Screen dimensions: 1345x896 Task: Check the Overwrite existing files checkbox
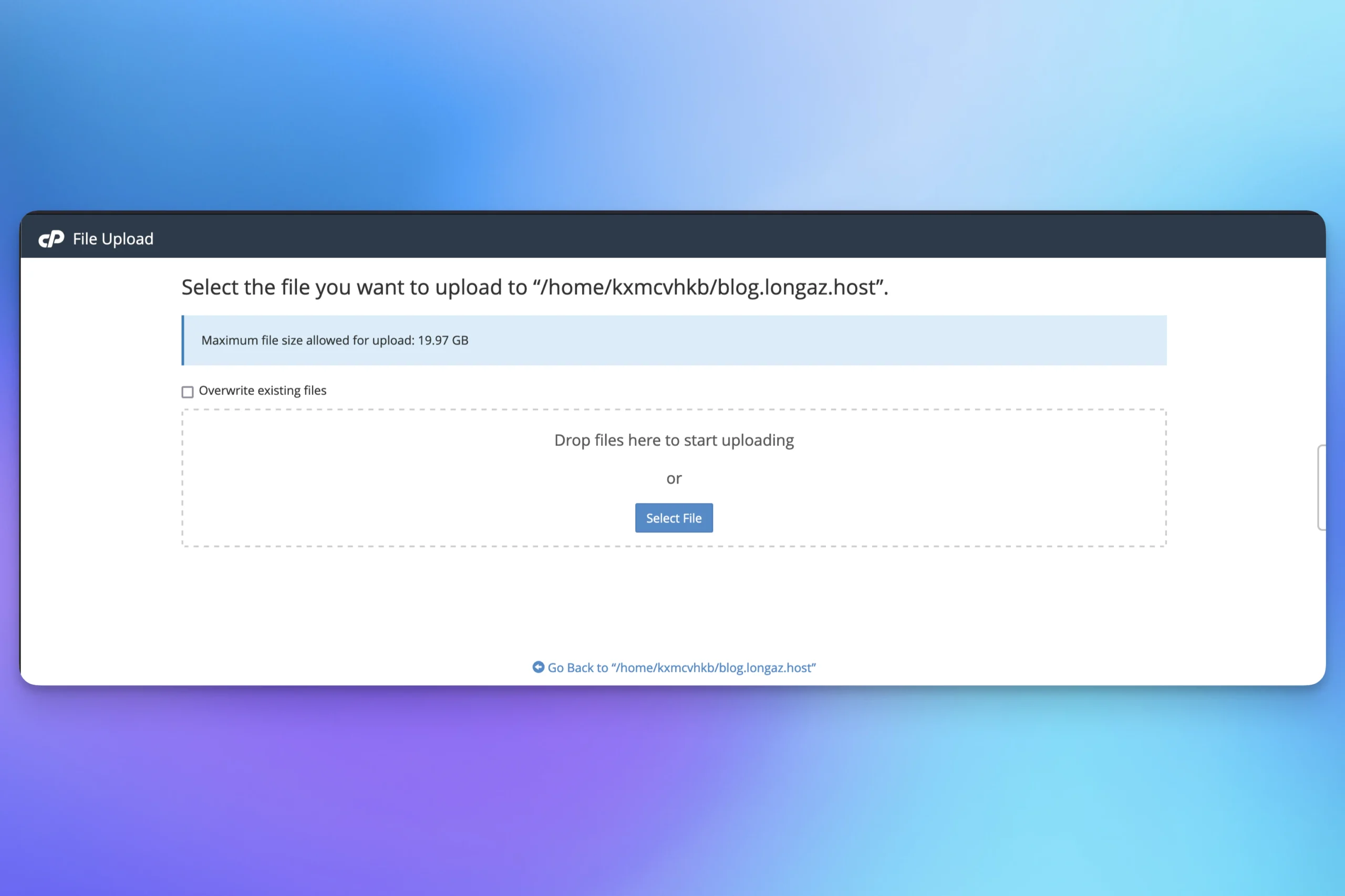188,391
